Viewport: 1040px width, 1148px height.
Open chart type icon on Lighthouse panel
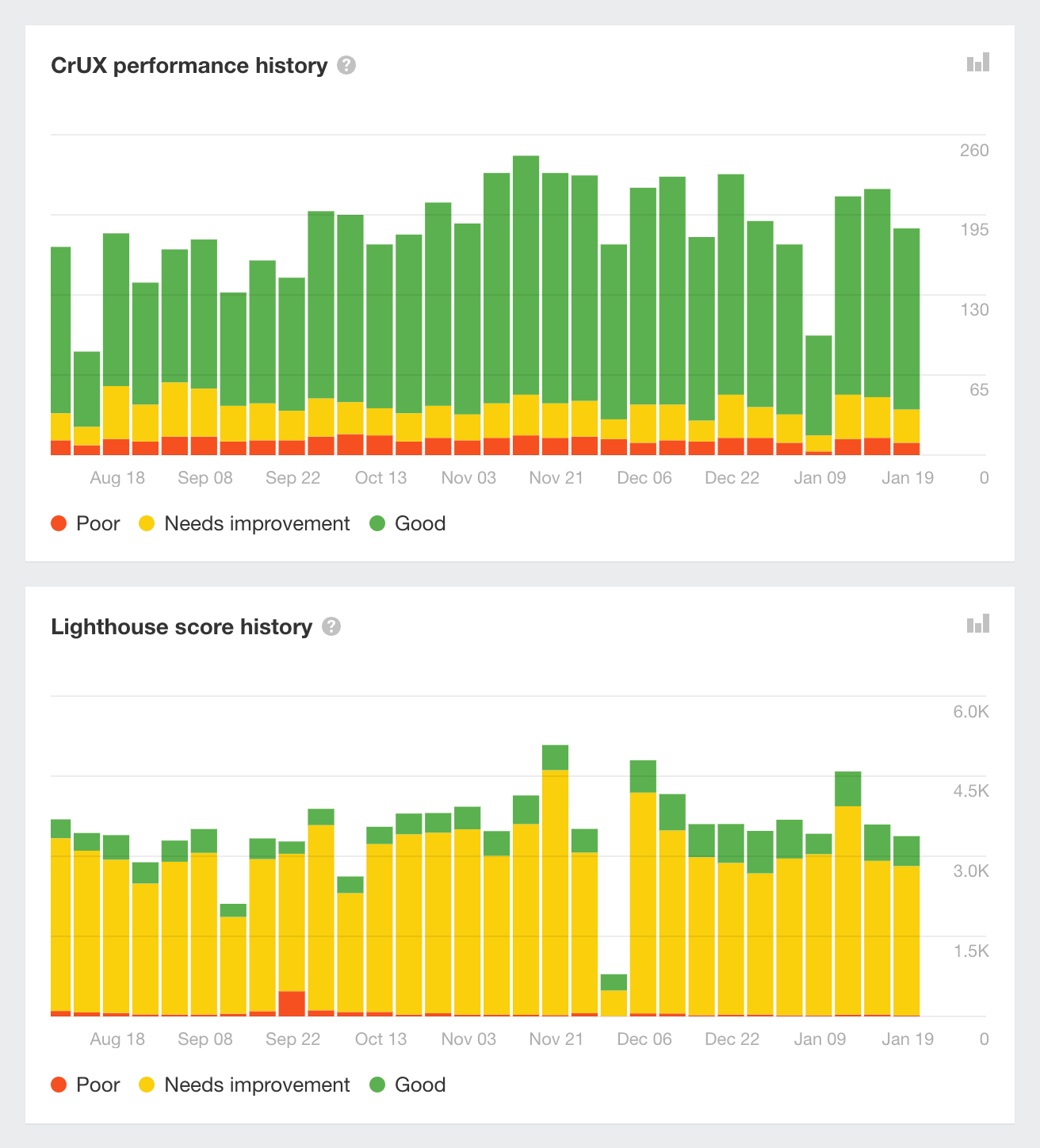point(978,624)
